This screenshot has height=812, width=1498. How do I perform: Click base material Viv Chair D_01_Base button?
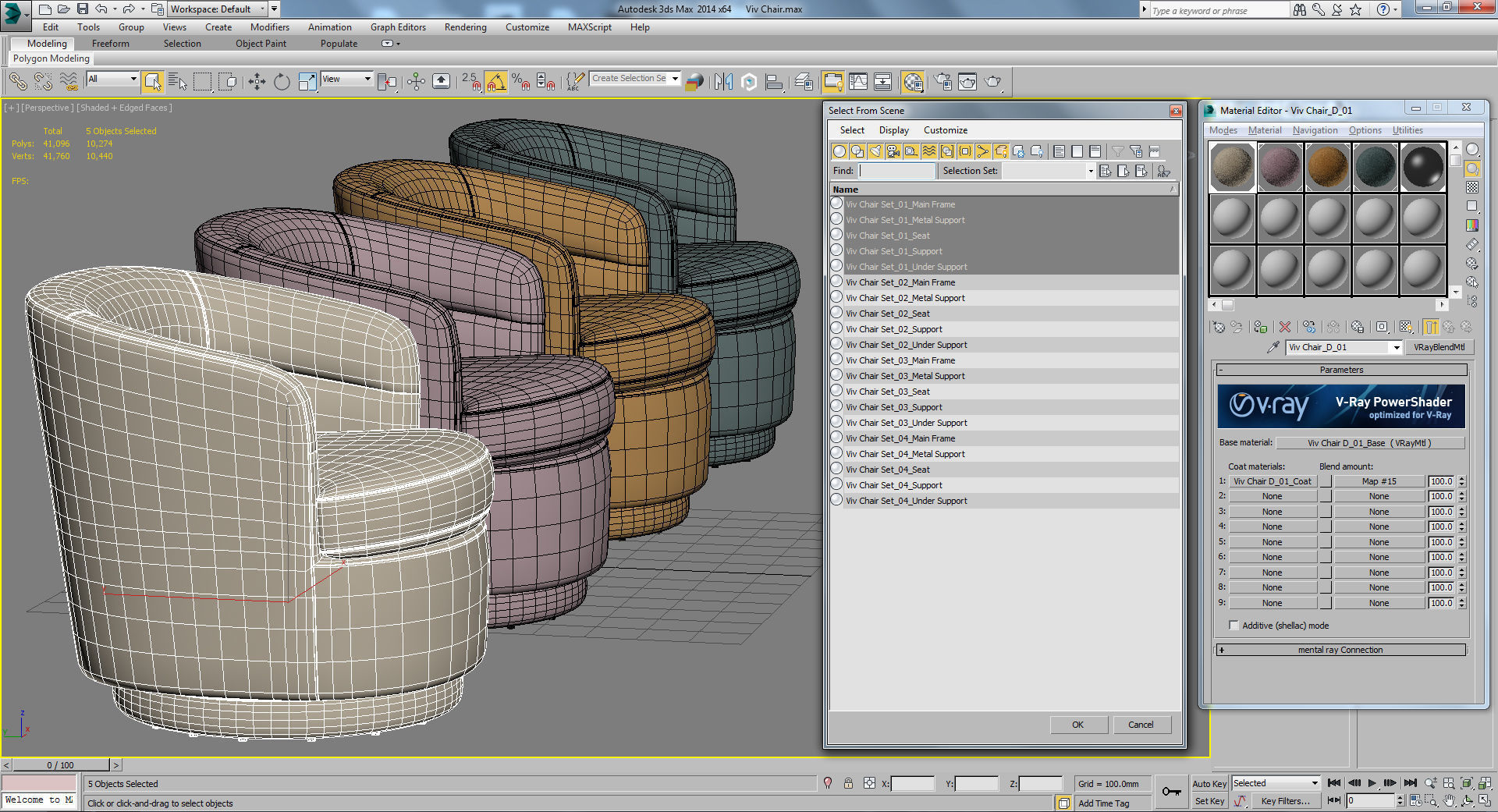click(x=1369, y=443)
